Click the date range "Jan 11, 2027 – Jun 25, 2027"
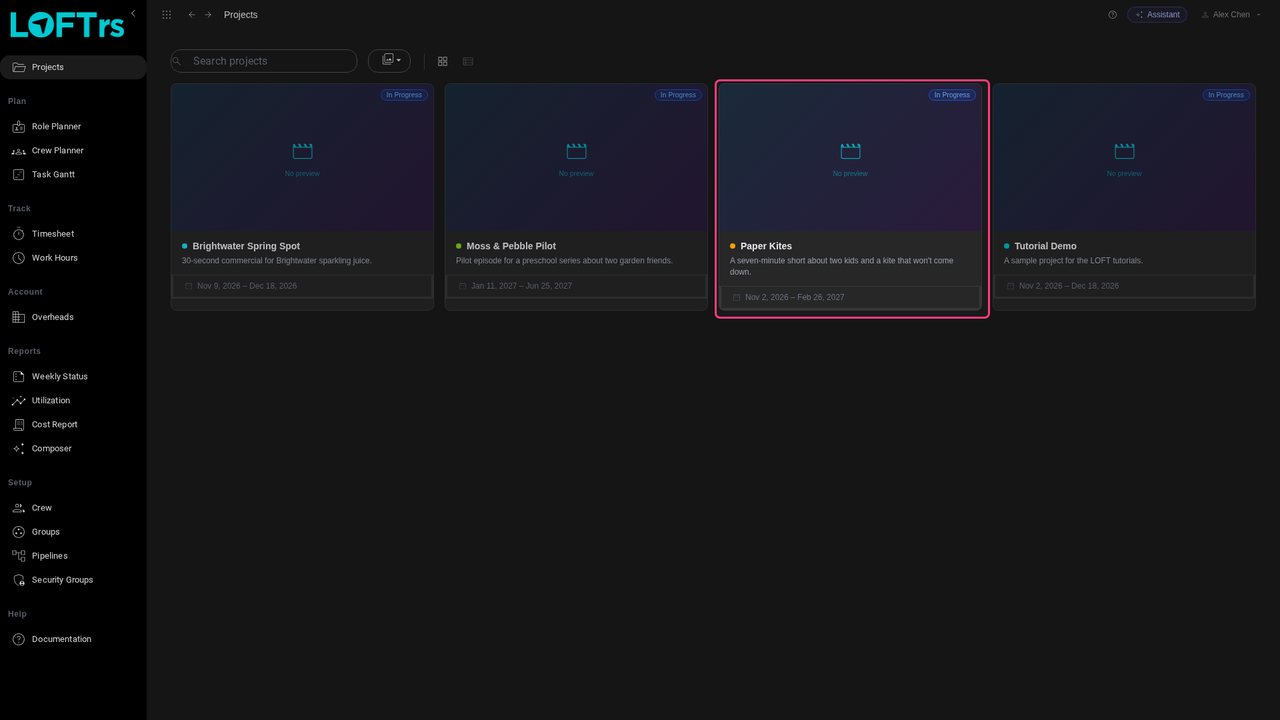The width and height of the screenshot is (1280, 720). click(x=522, y=286)
